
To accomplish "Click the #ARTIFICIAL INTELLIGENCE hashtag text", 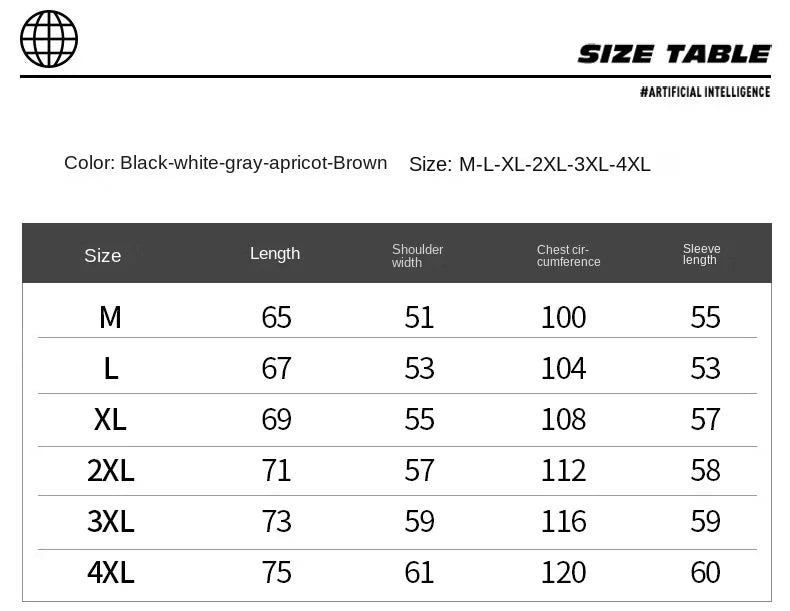I will click(705, 92).
